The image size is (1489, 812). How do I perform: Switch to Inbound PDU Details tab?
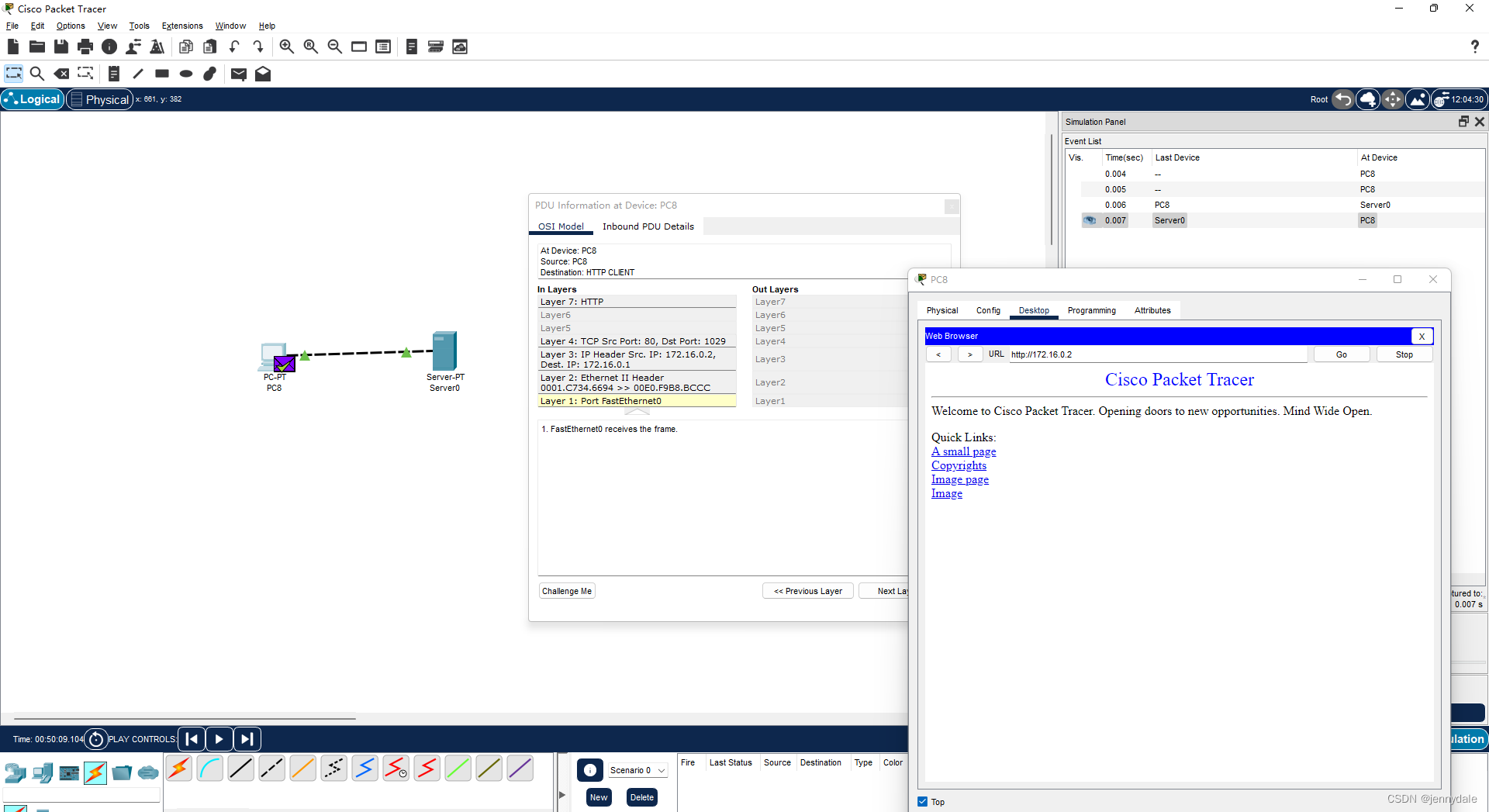click(x=648, y=226)
